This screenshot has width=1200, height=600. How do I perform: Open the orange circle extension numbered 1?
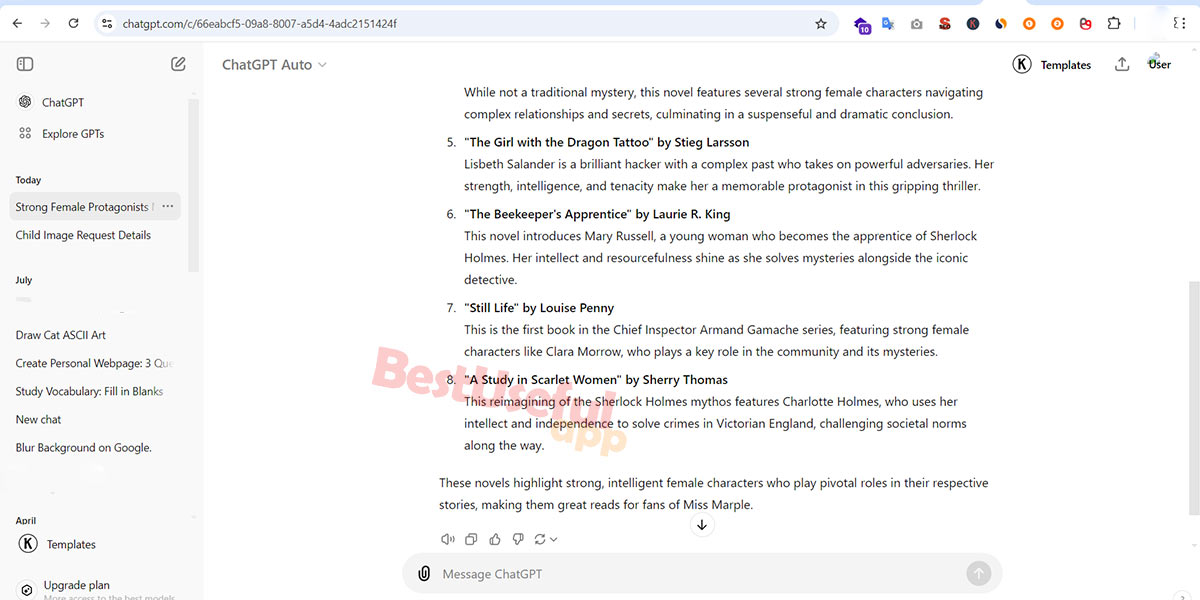(1029, 23)
